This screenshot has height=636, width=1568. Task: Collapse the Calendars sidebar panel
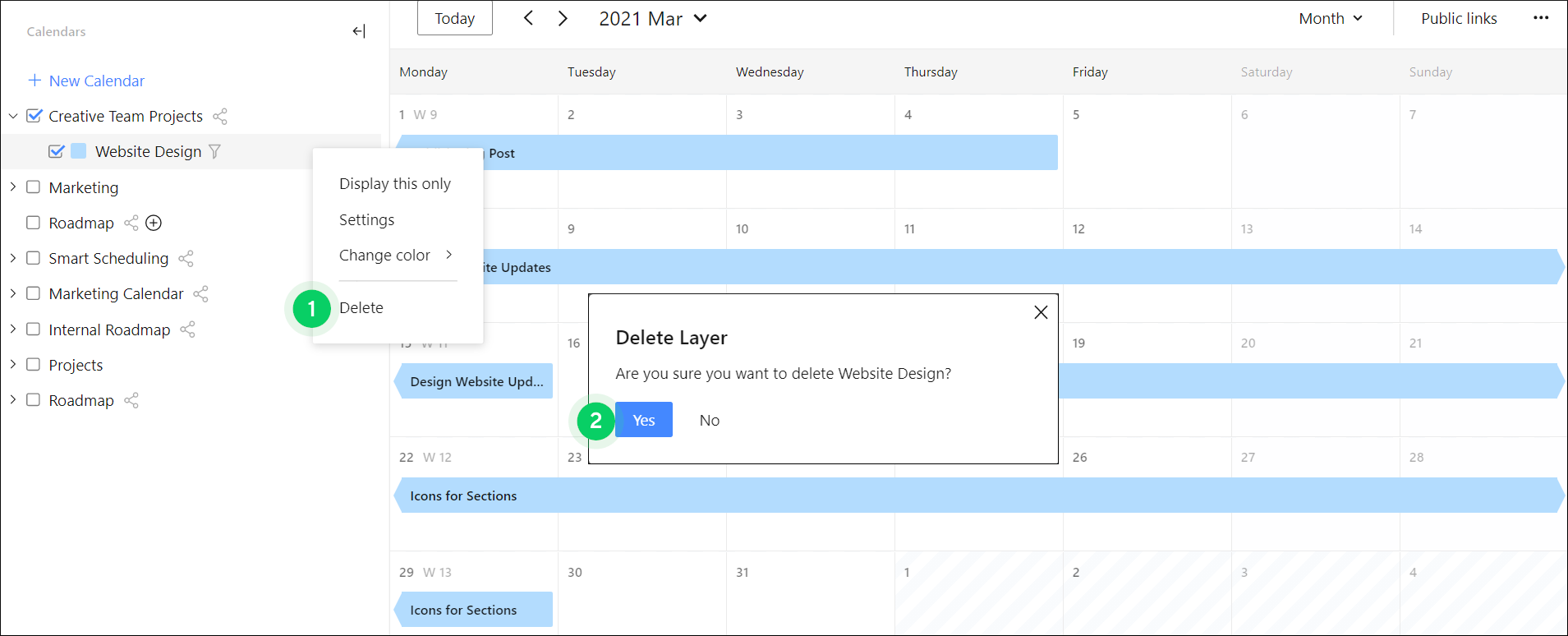click(358, 31)
